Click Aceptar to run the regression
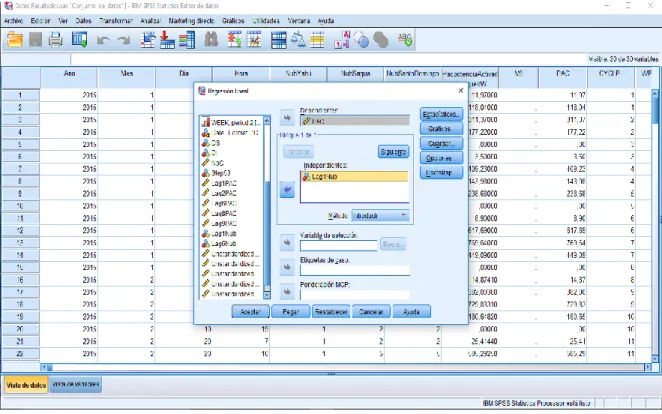Screen dimensions: 662x414 click(250, 312)
